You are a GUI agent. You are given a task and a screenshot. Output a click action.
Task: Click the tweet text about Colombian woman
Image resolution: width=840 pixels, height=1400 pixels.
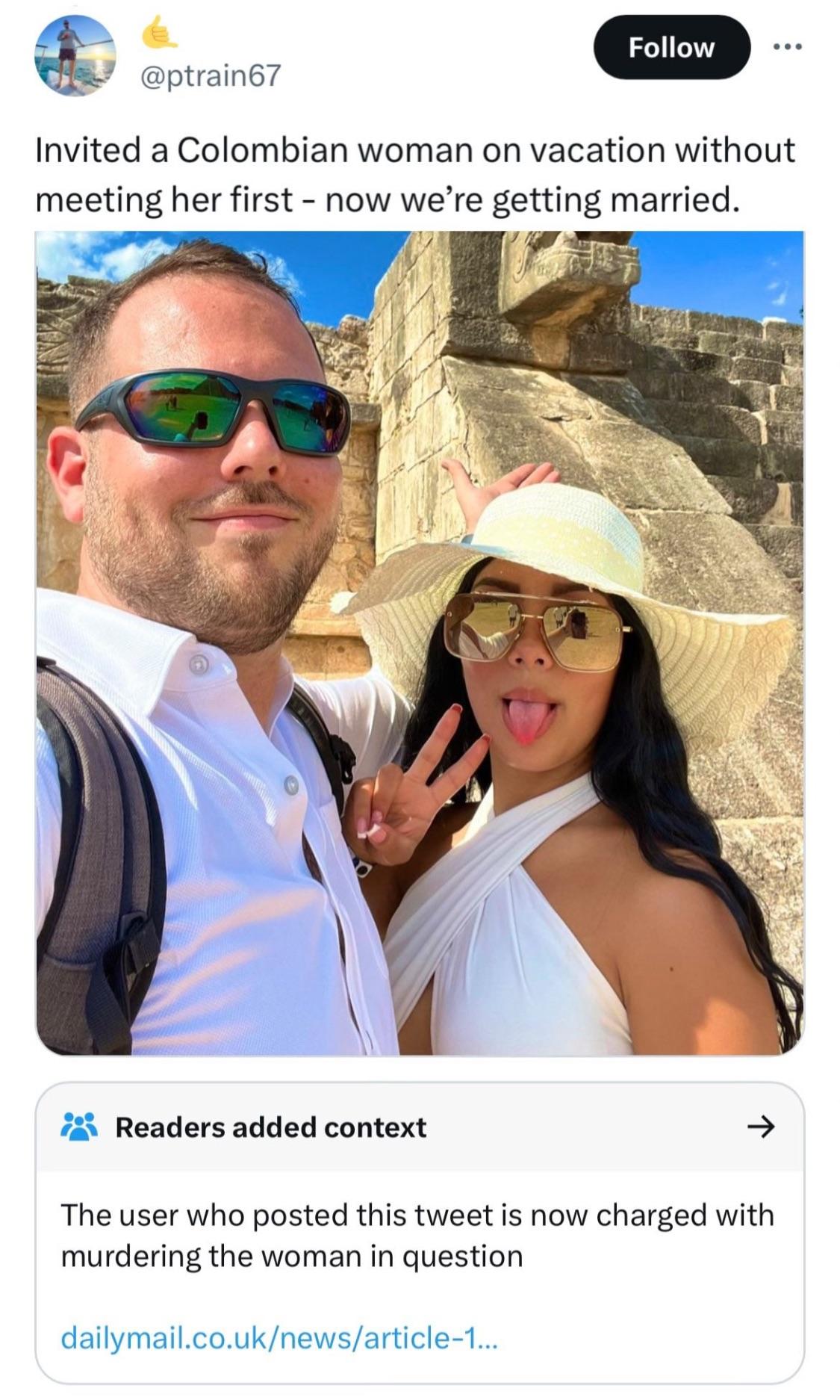[415, 175]
